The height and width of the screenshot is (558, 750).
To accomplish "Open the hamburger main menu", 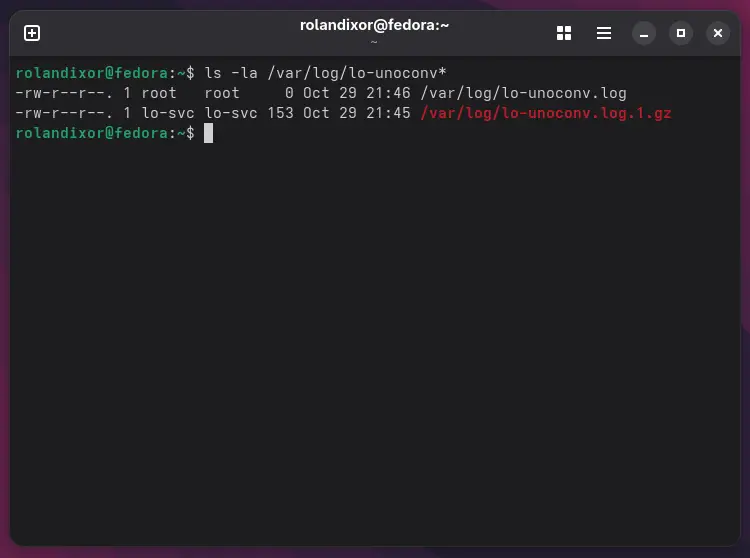I will click(x=604, y=33).
